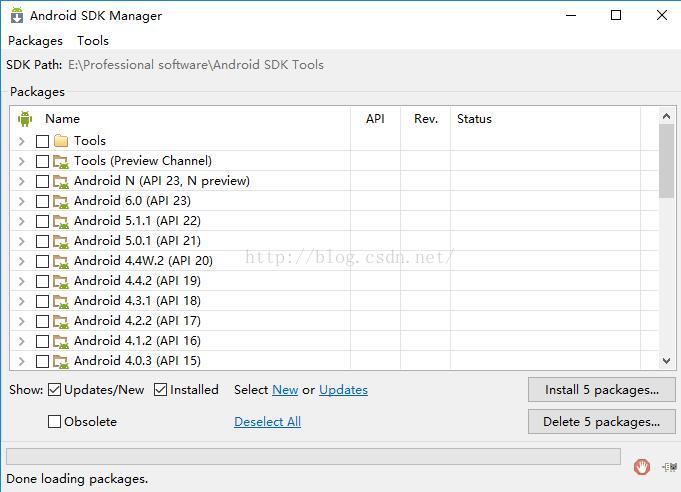Click the Android 4.4.2 package folder icon

tap(61, 281)
